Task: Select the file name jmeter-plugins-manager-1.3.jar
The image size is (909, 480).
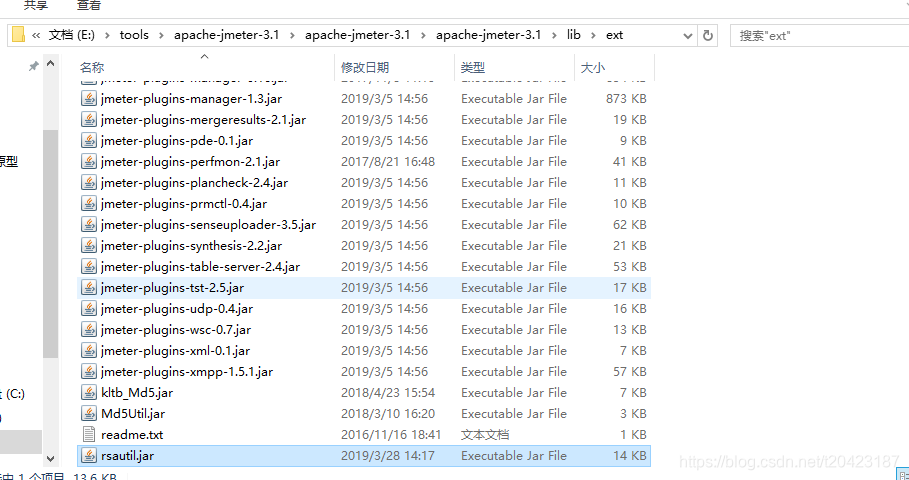Action: pyautogui.click(x=191, y=99)
